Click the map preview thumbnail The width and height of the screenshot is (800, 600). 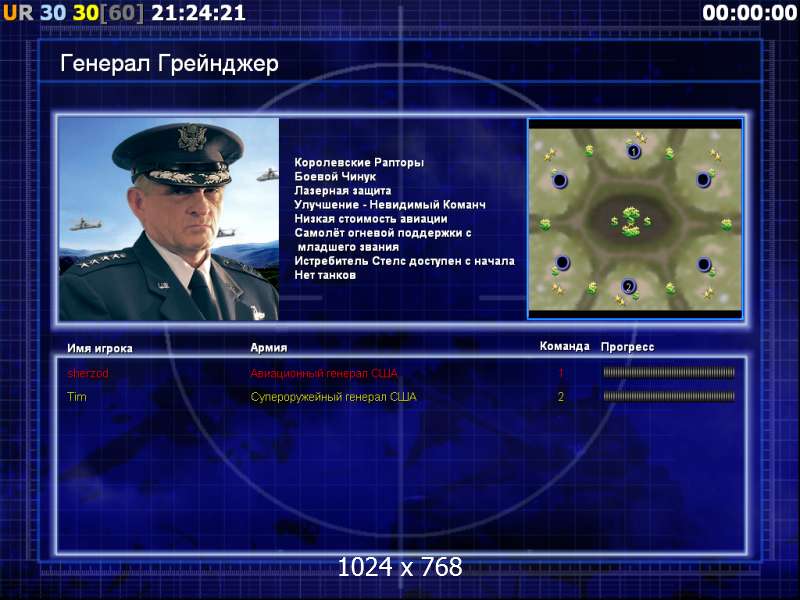[x=635, y=218]
